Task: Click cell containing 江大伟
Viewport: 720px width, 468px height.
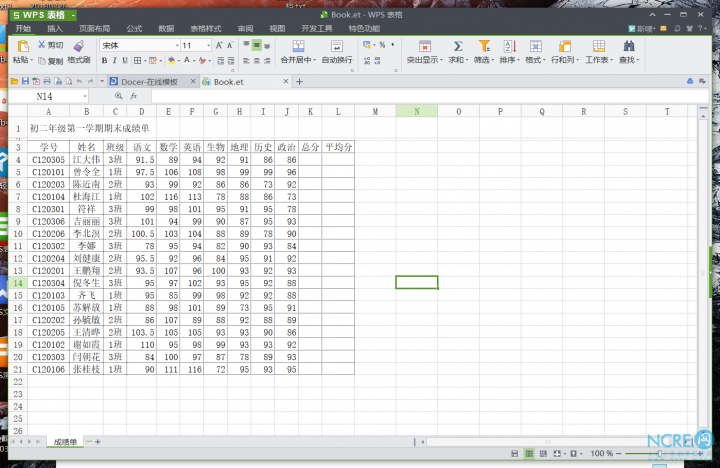Action: 86,160
